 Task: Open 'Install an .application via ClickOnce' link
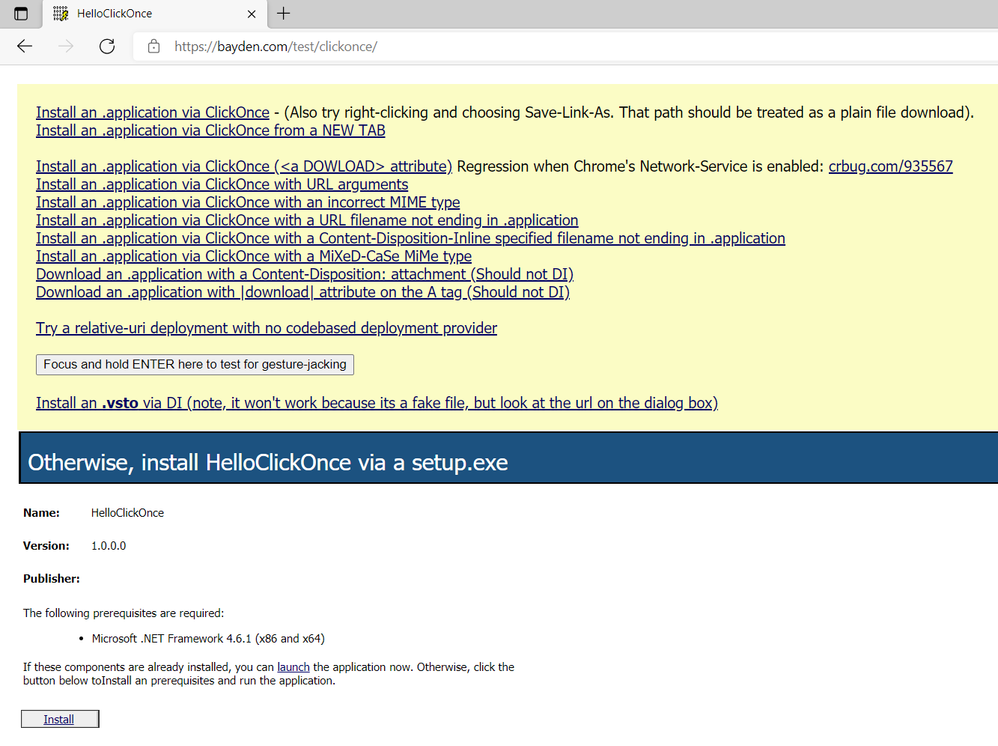pos(153,113)
